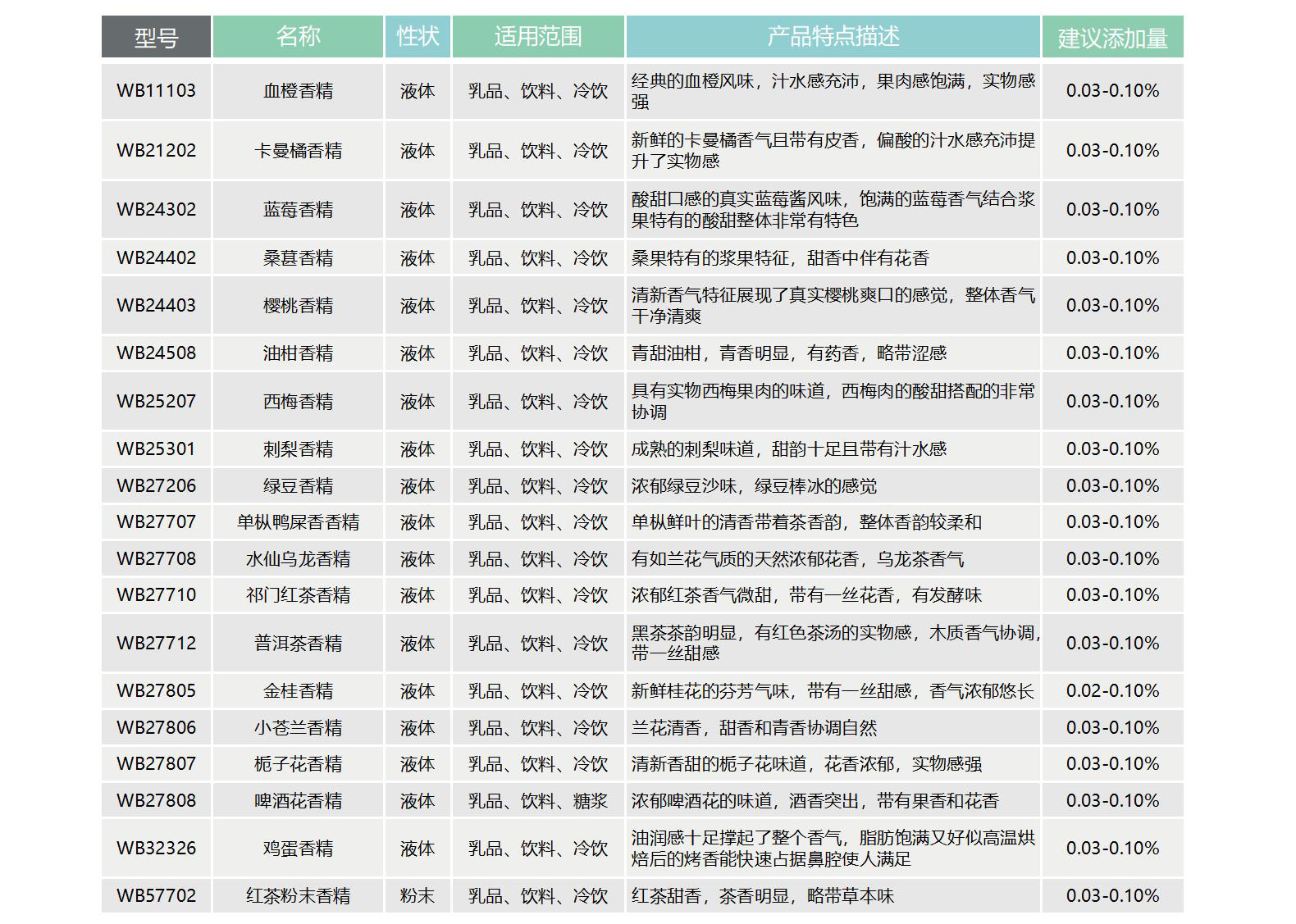Screen dimensions: 1296x924
Task: Click description 清新香甜的栀子花味道
Action: (719, 764)
